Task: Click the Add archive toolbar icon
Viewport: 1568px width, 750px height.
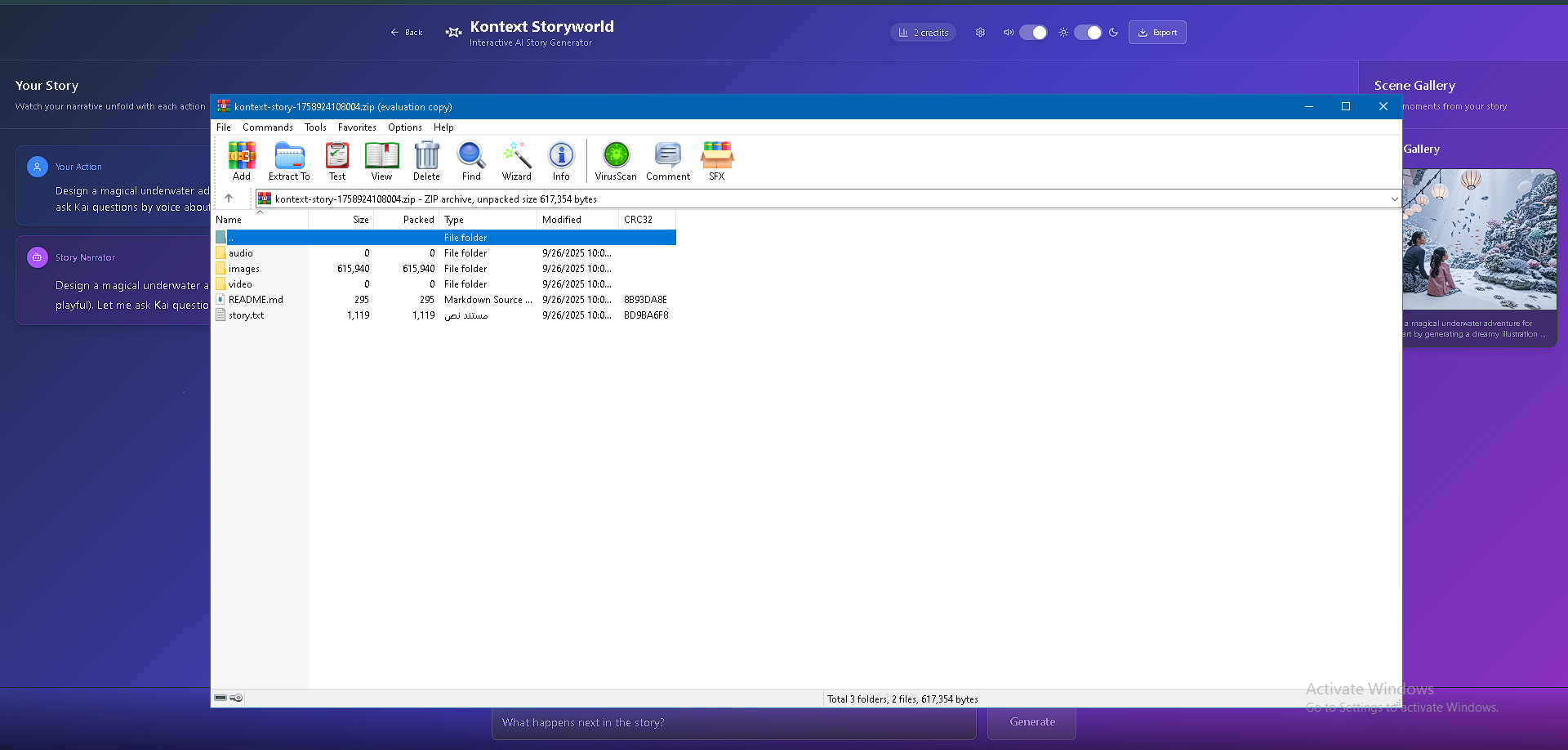Action: (x=242, y=161)
